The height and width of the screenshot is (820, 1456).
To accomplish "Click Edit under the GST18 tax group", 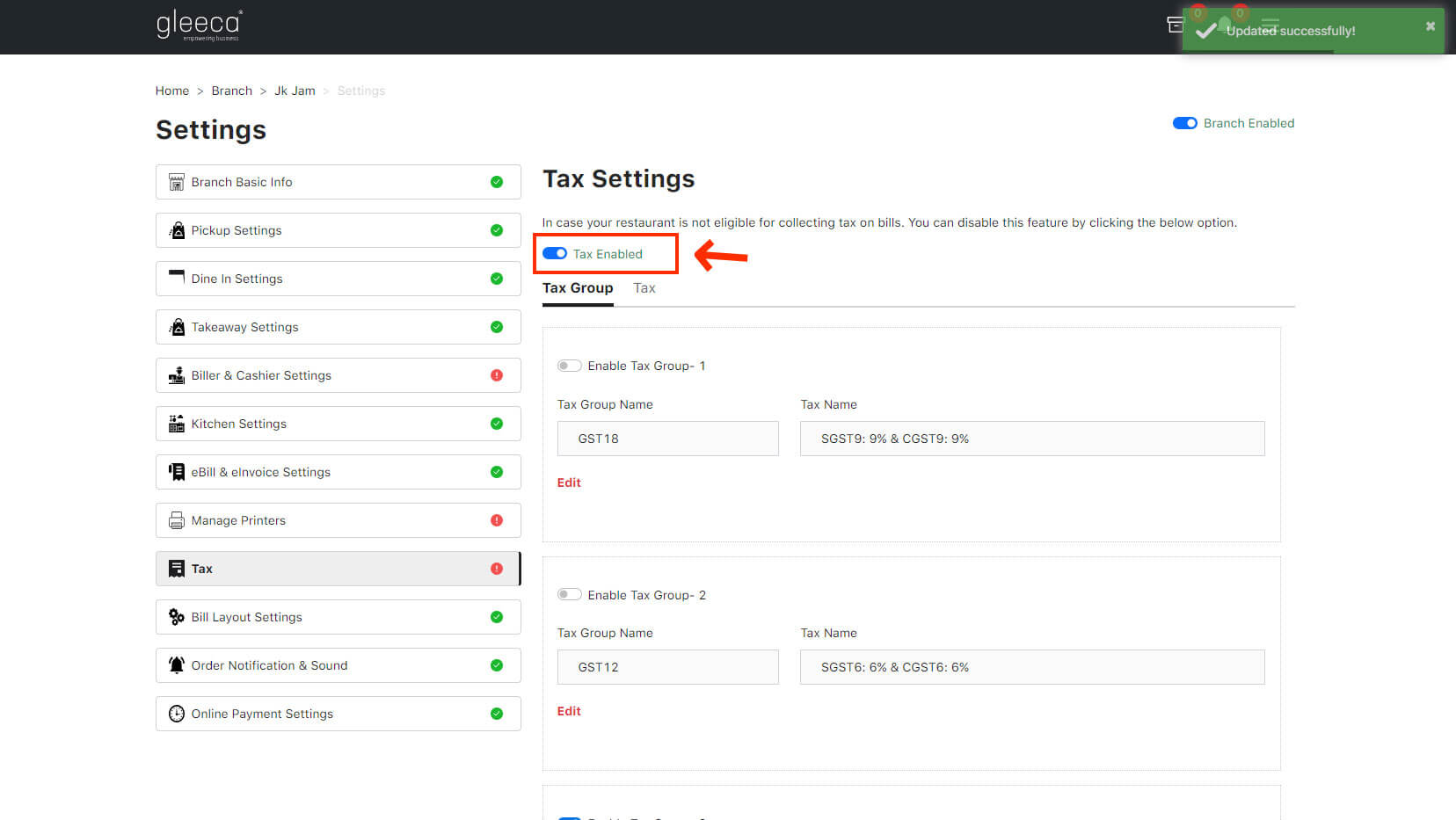I will coord(569,483).
